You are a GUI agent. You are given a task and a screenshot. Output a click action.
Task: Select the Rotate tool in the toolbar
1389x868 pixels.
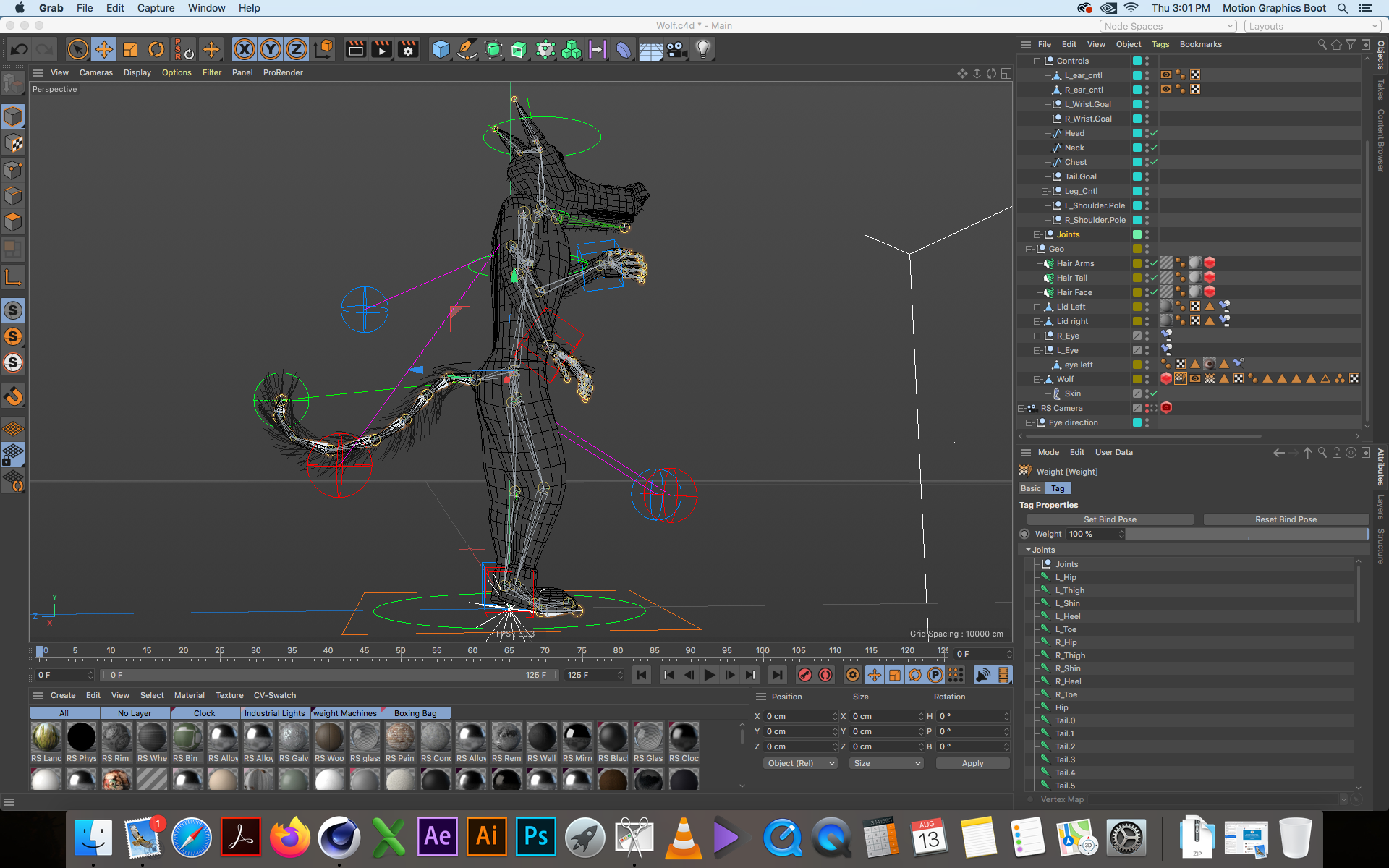156,49
